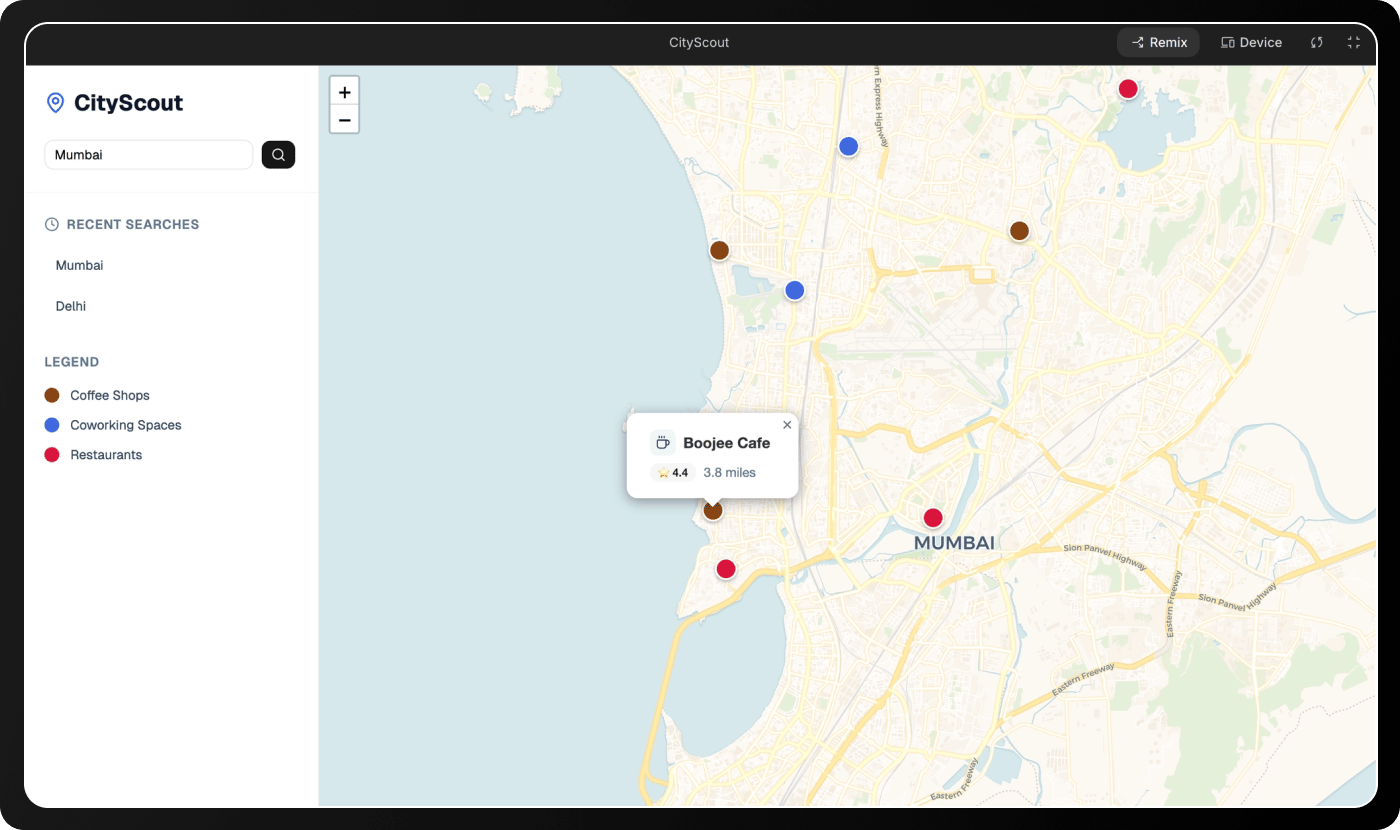Open the Device preview option
The image size is (1400, 830).
click(x=1251, y=43)
